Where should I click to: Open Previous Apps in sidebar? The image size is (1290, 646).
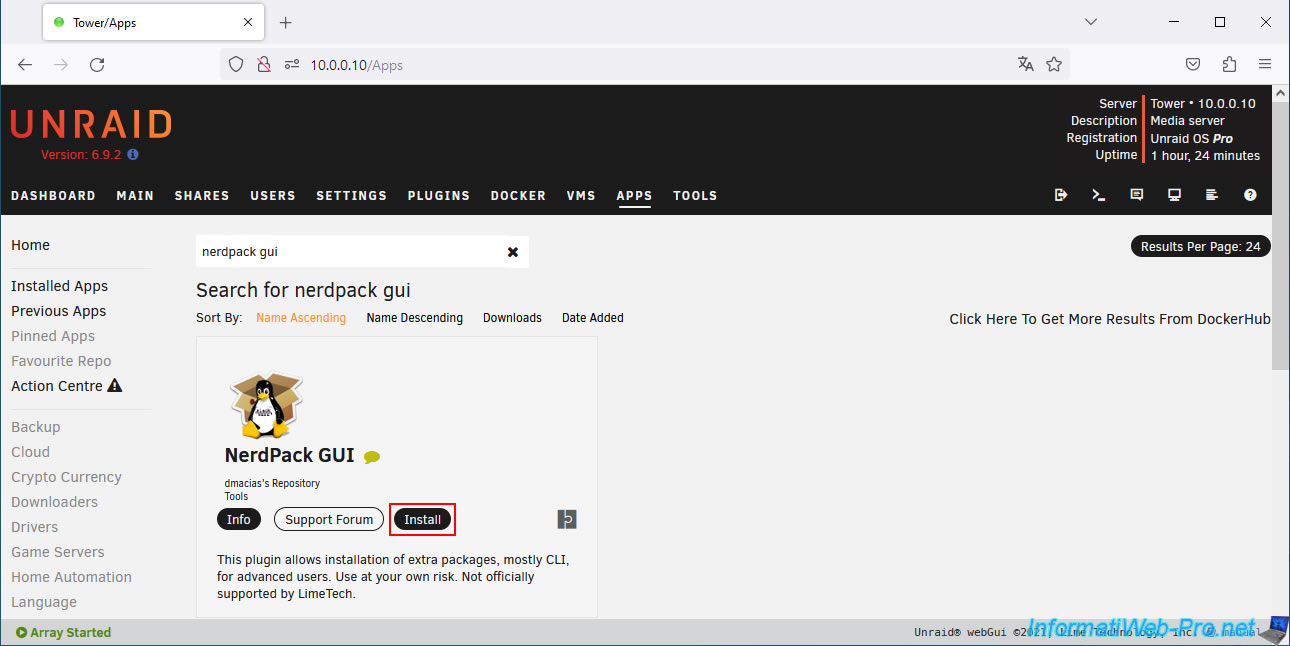(58, 311)
